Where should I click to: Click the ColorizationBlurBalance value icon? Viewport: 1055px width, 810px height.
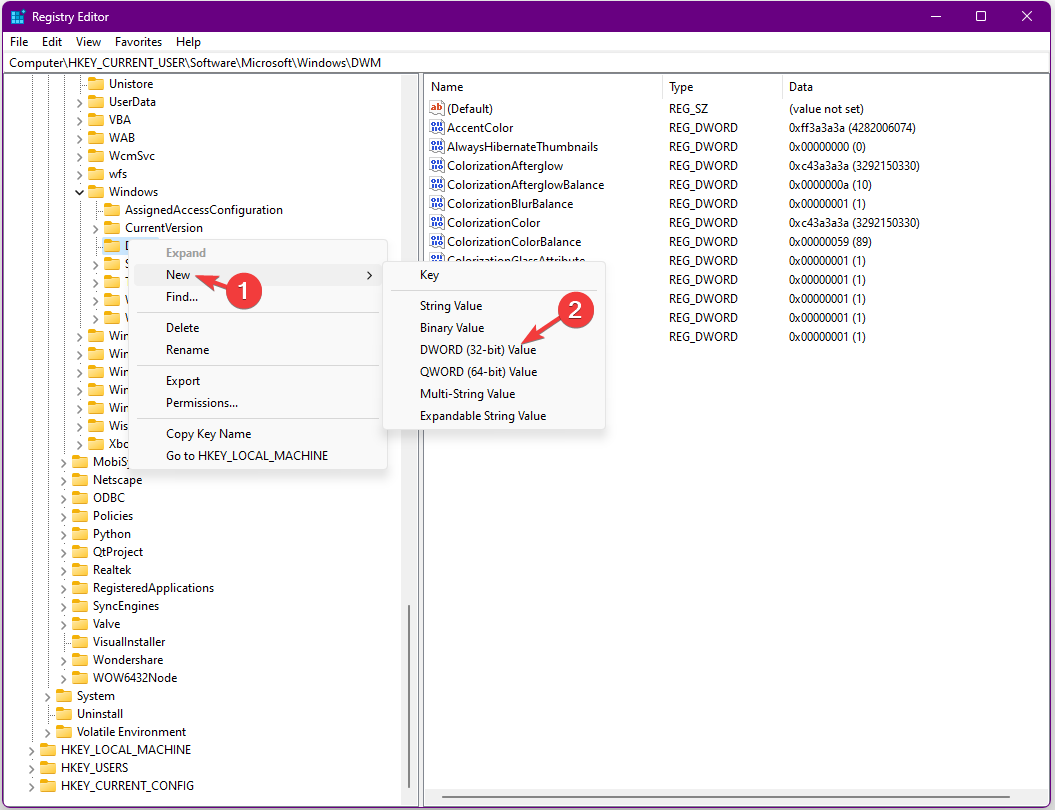435,203
